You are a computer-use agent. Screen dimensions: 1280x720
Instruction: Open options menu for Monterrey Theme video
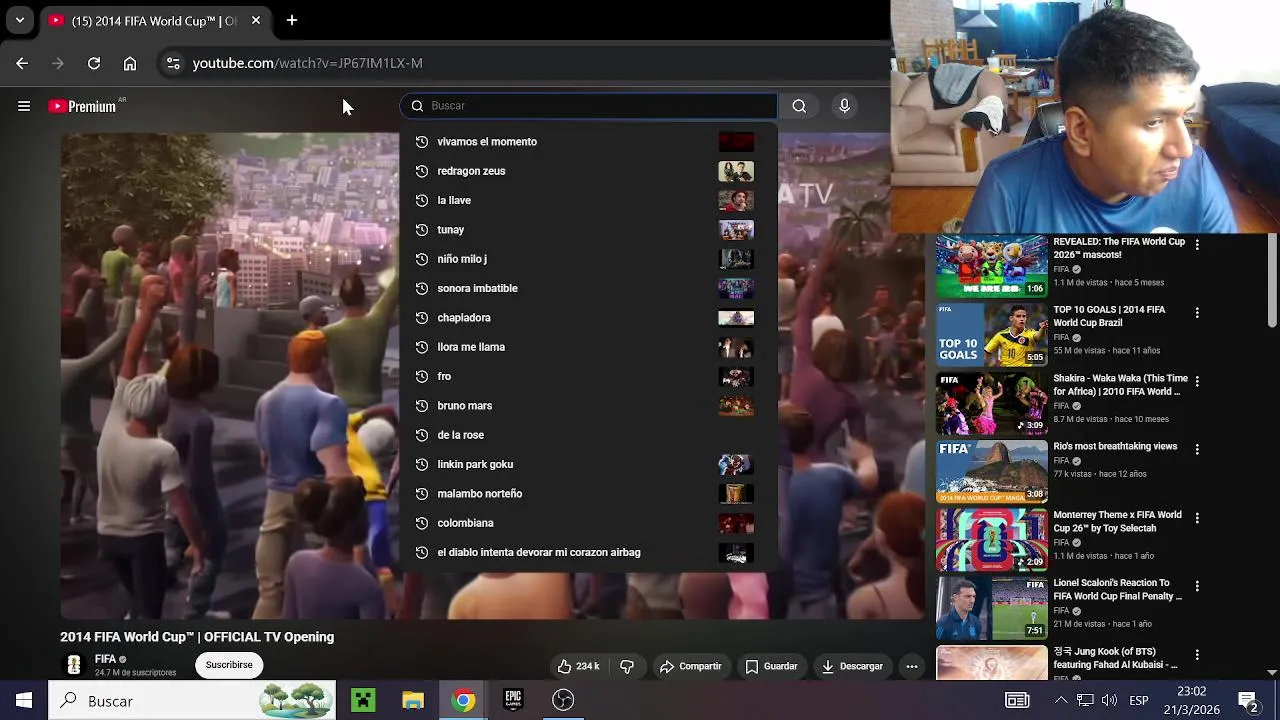tap(1197, 517)
